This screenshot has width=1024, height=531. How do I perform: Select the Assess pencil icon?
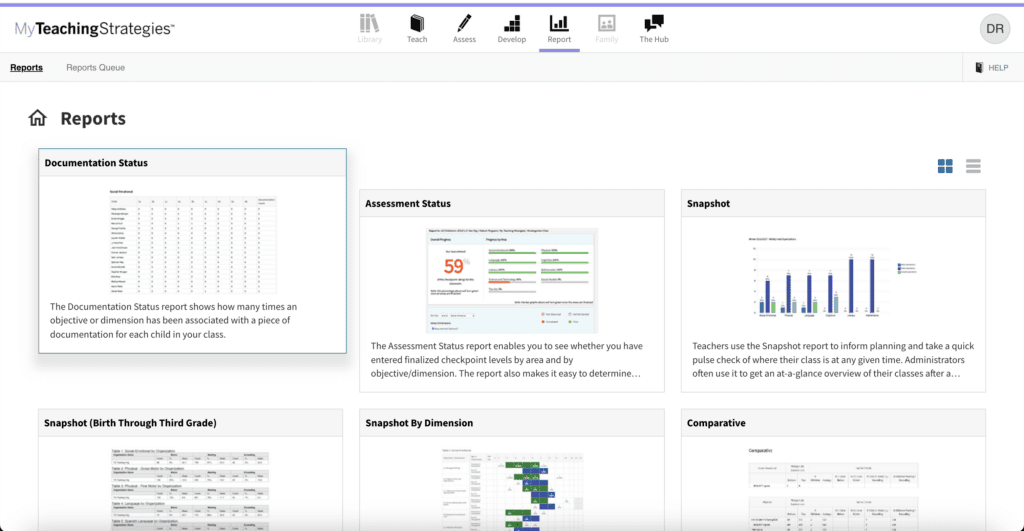click(464, 23)
